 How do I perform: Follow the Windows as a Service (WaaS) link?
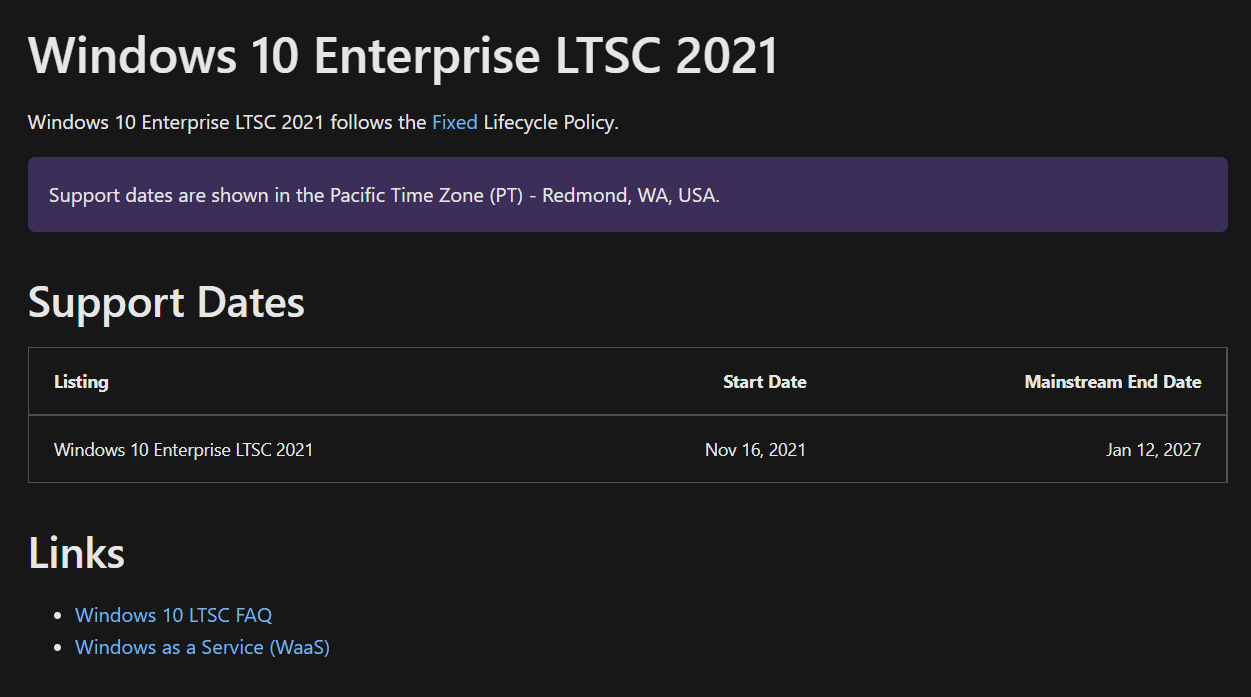tap(202, 647)
